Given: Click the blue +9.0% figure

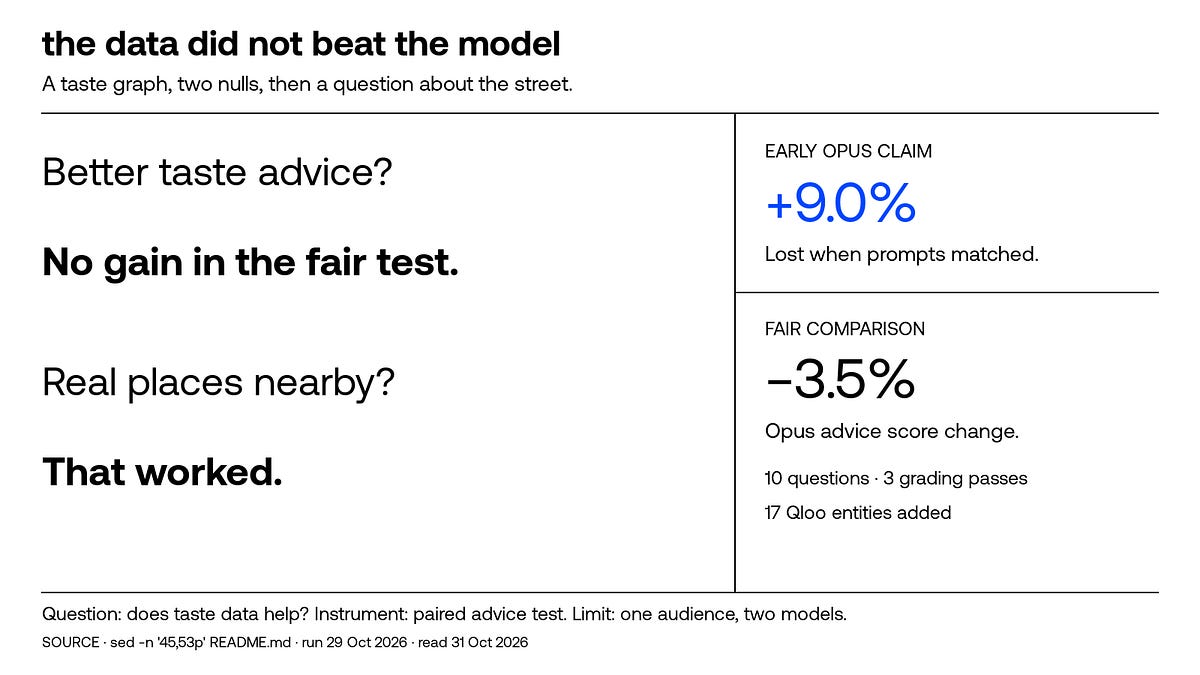Looking at the screenshot, I should pyautogui.click(x=840, y=204).
